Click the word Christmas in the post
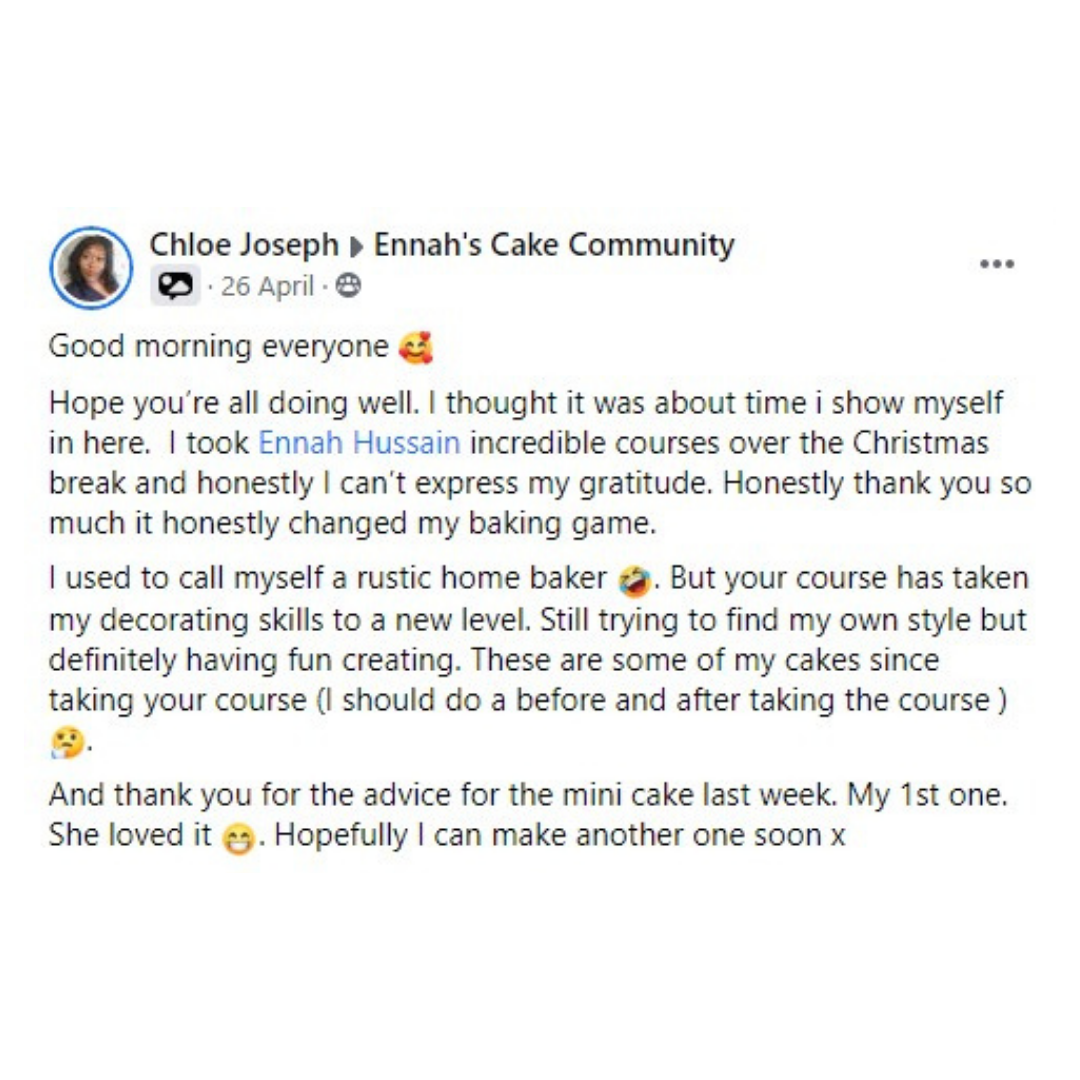 click(920, 442)
